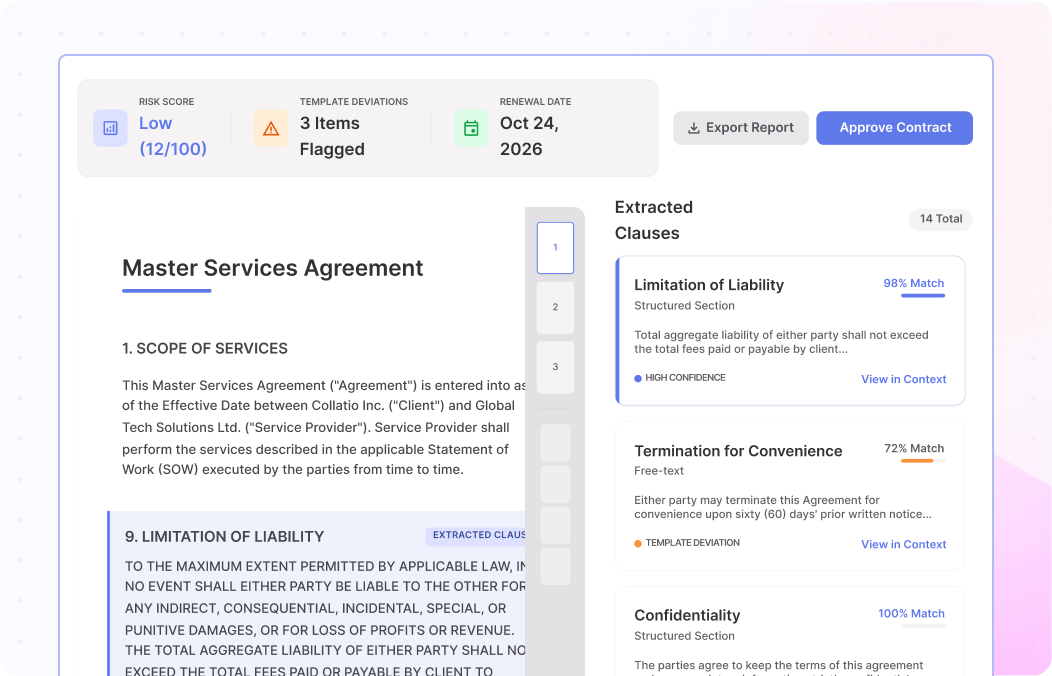Select page 3 thumbnail
Image resolution: width=1052 pixels, height=676 pixels.
tap(555, 367)
